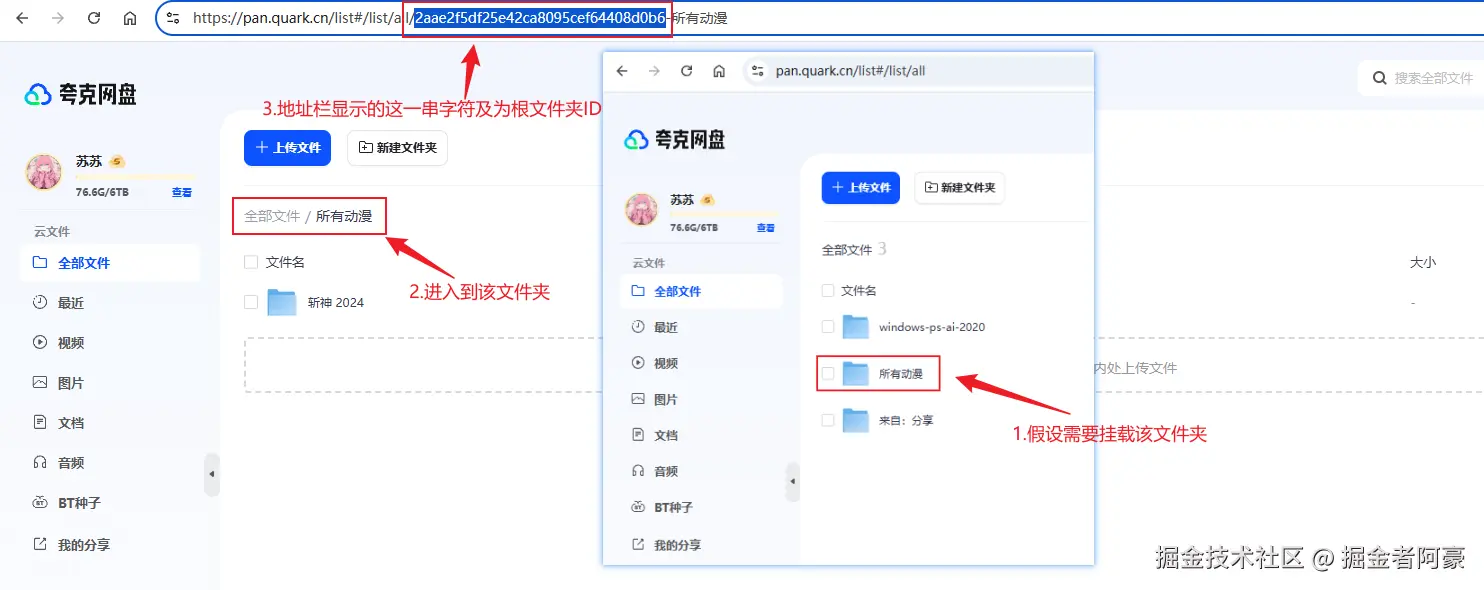Open the 所有动漫 folder icon
The image size is (1484, 590).
[x=856, y=373]
